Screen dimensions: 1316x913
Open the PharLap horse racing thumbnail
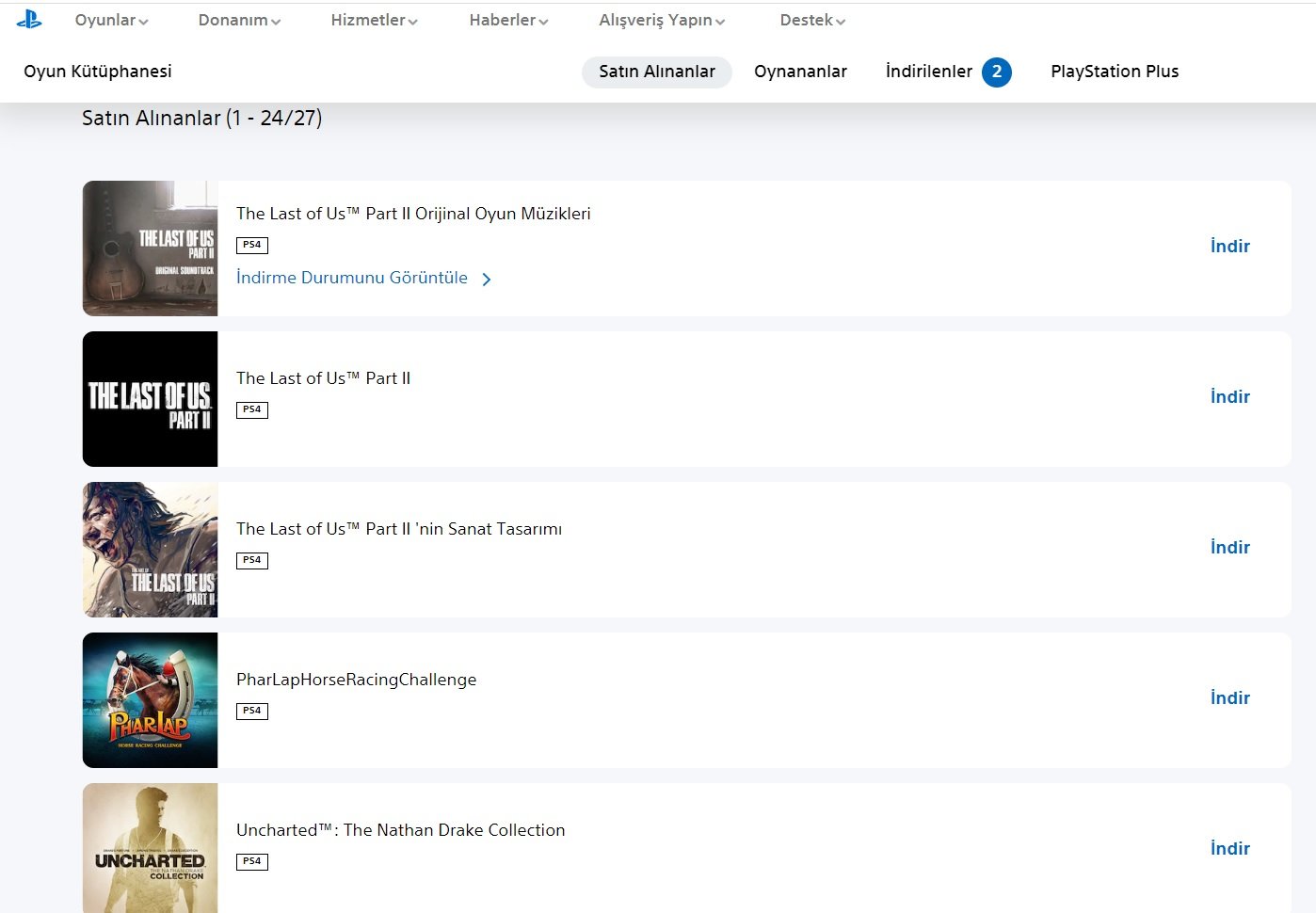point(150,700)
